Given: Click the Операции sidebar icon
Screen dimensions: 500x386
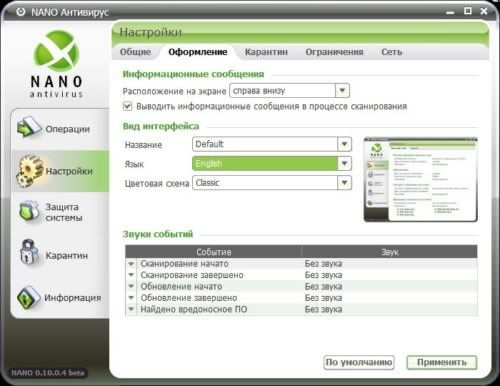Looking at the screenshot, I should (29, 127).
